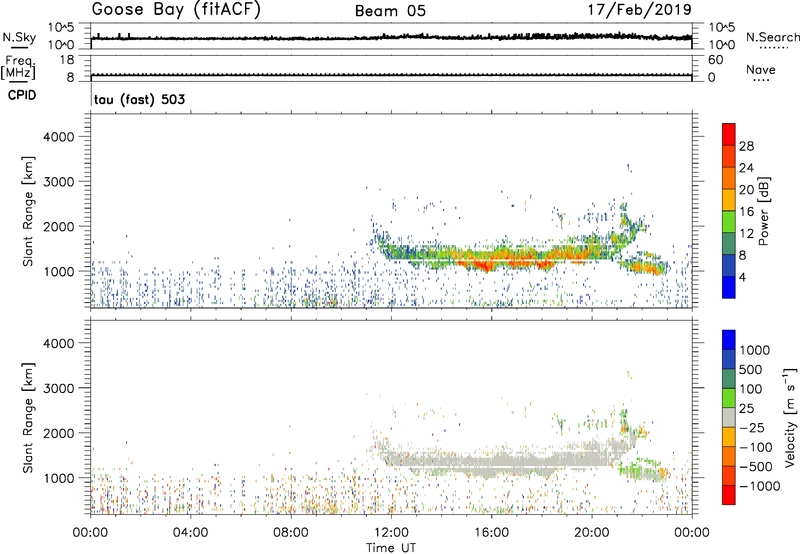Click the "-100" value on velocity colorbar
This screenshot has width=800, height=554.
(x=755, y=447)
